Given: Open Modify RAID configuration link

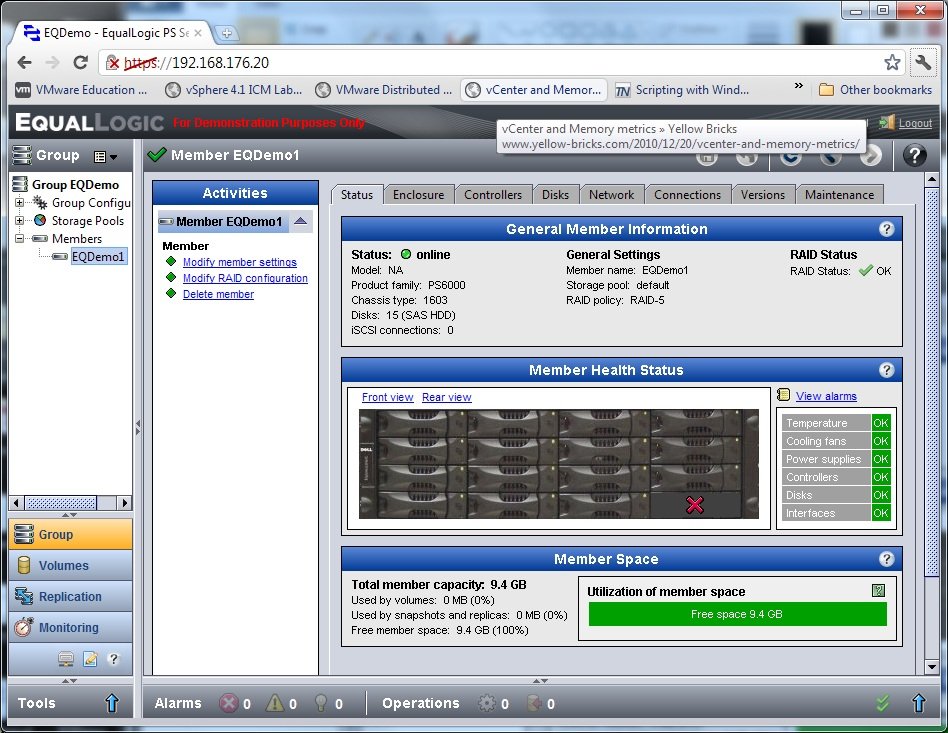Looking at the screenshot, I should [x=245, y=278].
